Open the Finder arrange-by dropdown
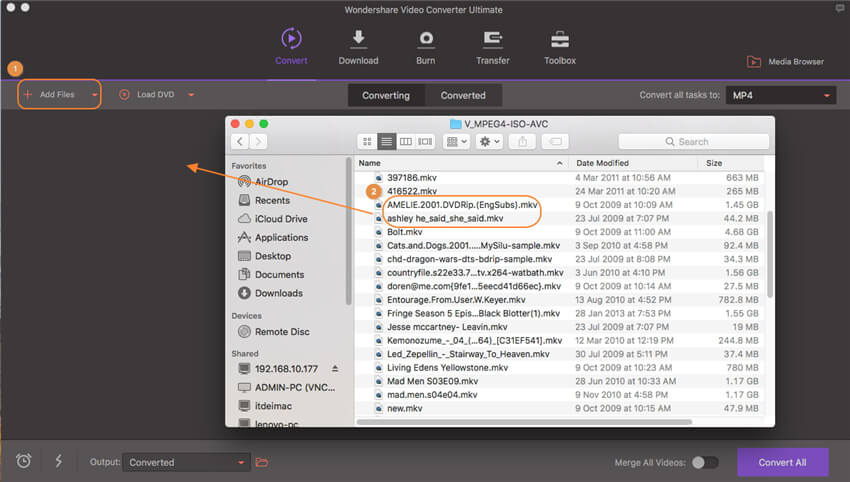This screenshot has height=482, width=850. [x=456, y=142]
